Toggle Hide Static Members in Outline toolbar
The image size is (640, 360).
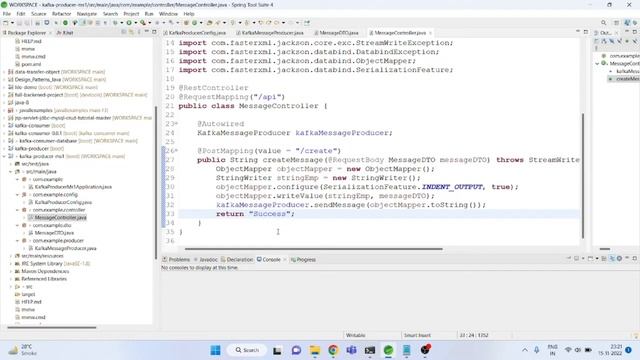click(x=619, y=41)
